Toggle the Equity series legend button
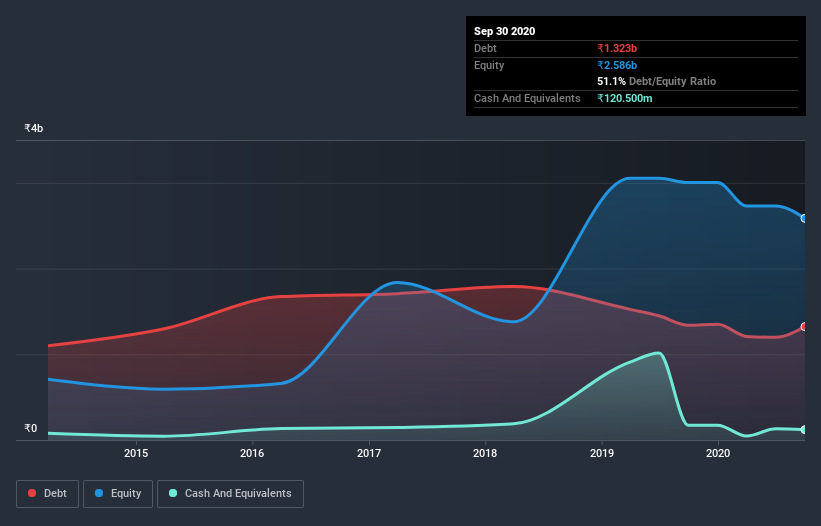 coord(118,494)
